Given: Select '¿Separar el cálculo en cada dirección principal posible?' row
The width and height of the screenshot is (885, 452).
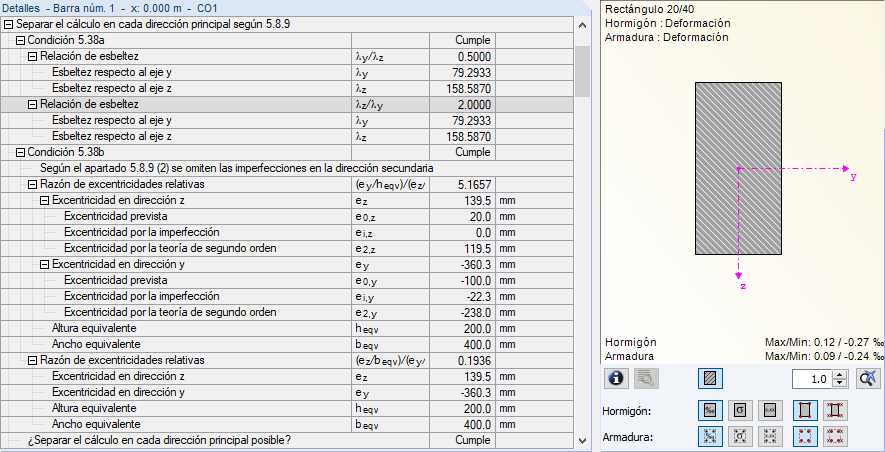Looking at the screenshot, I should pos(288,440).
